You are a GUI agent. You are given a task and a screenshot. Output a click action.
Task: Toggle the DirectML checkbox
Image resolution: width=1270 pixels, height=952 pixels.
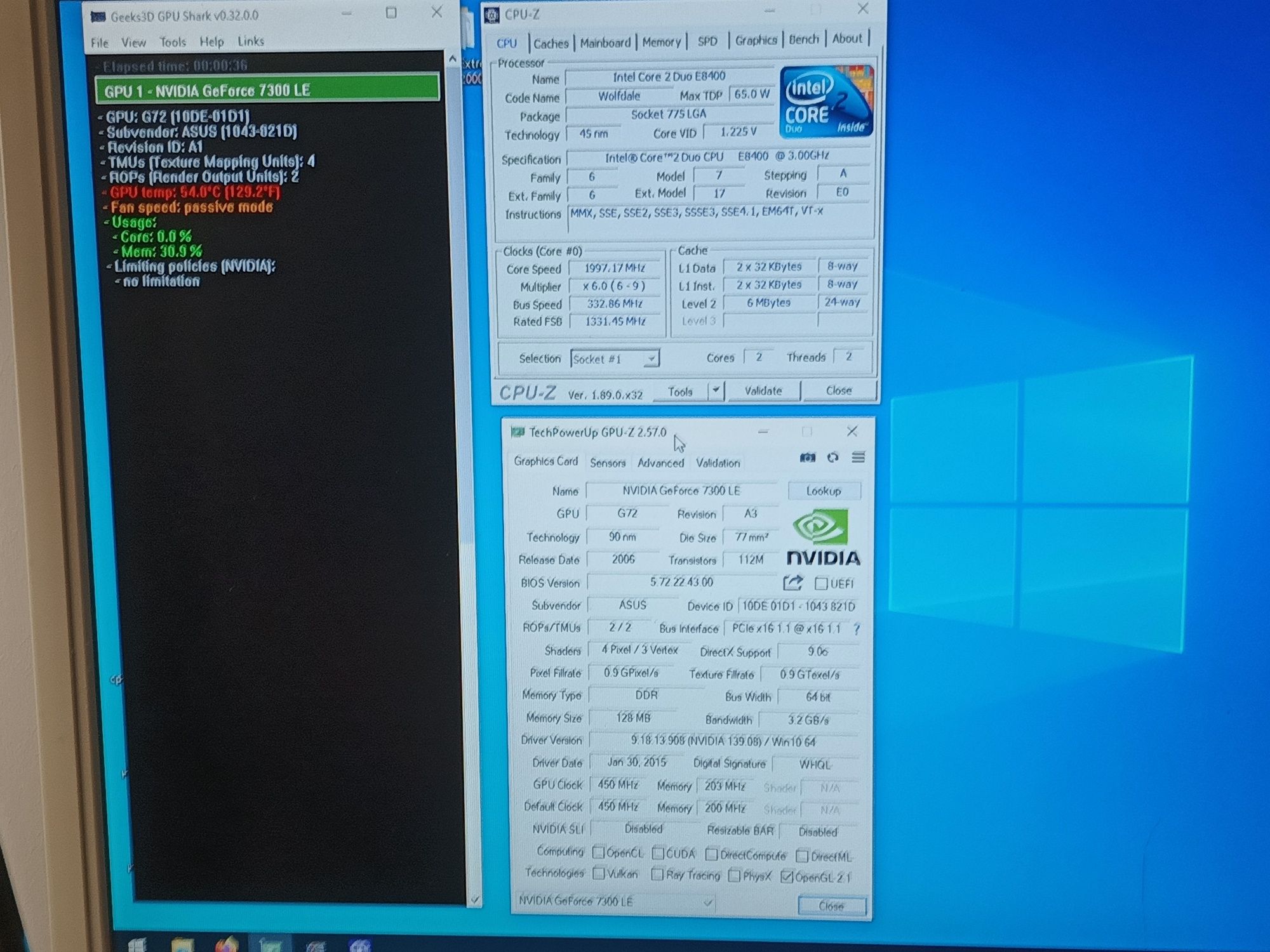(802, 856)
